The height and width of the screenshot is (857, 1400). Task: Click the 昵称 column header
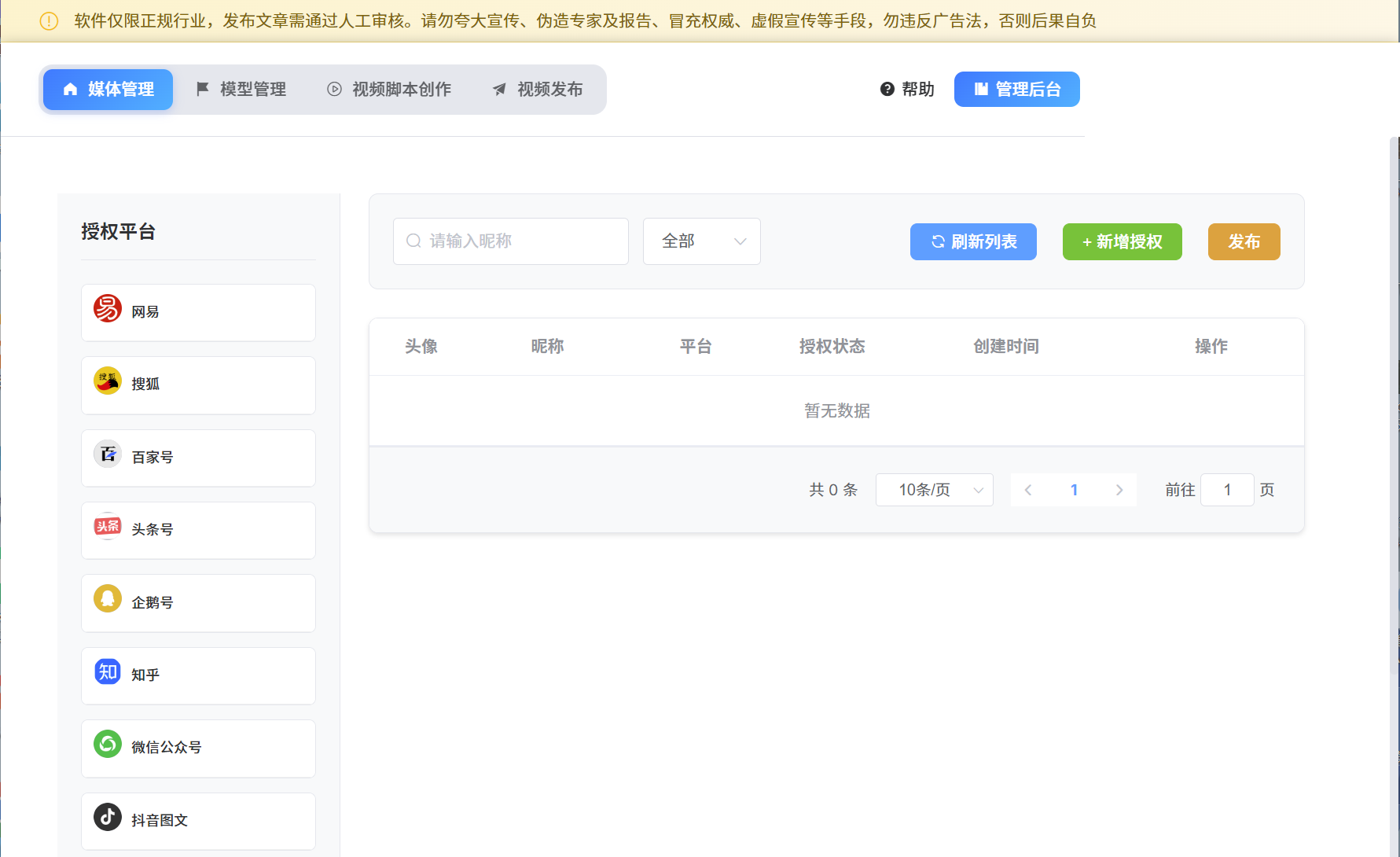coord(547,347)
